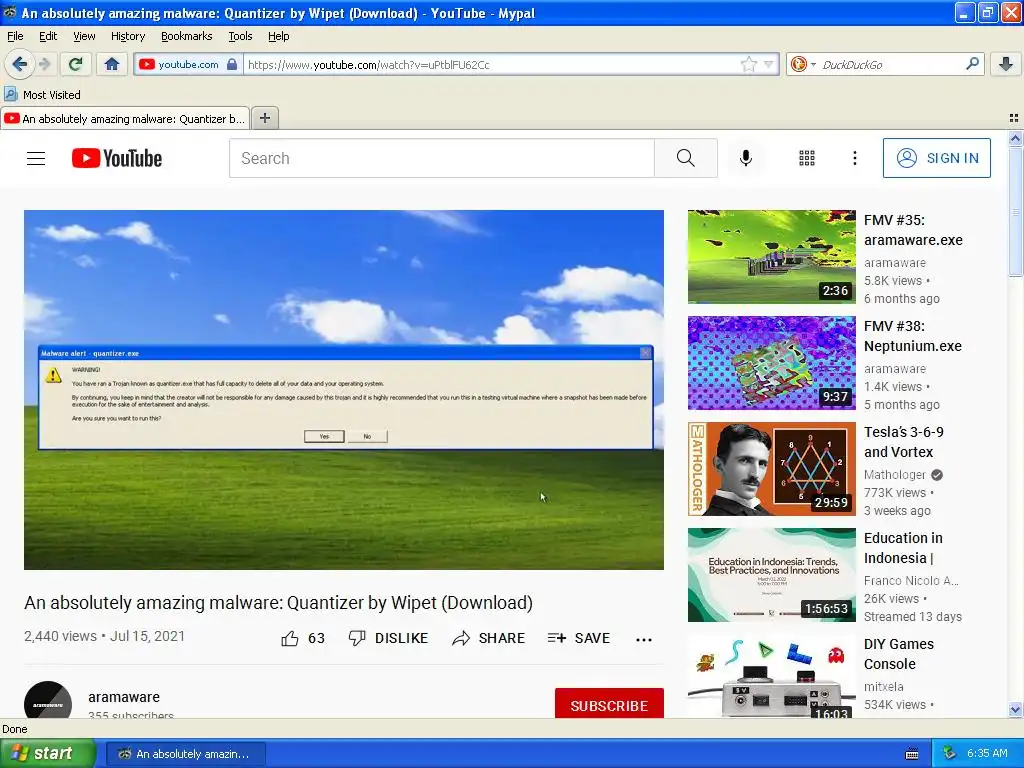The height and width of the screenshot is (768, 1024).
Task: Click the list all tabs icon
Action: click(x=1014, y=118)
